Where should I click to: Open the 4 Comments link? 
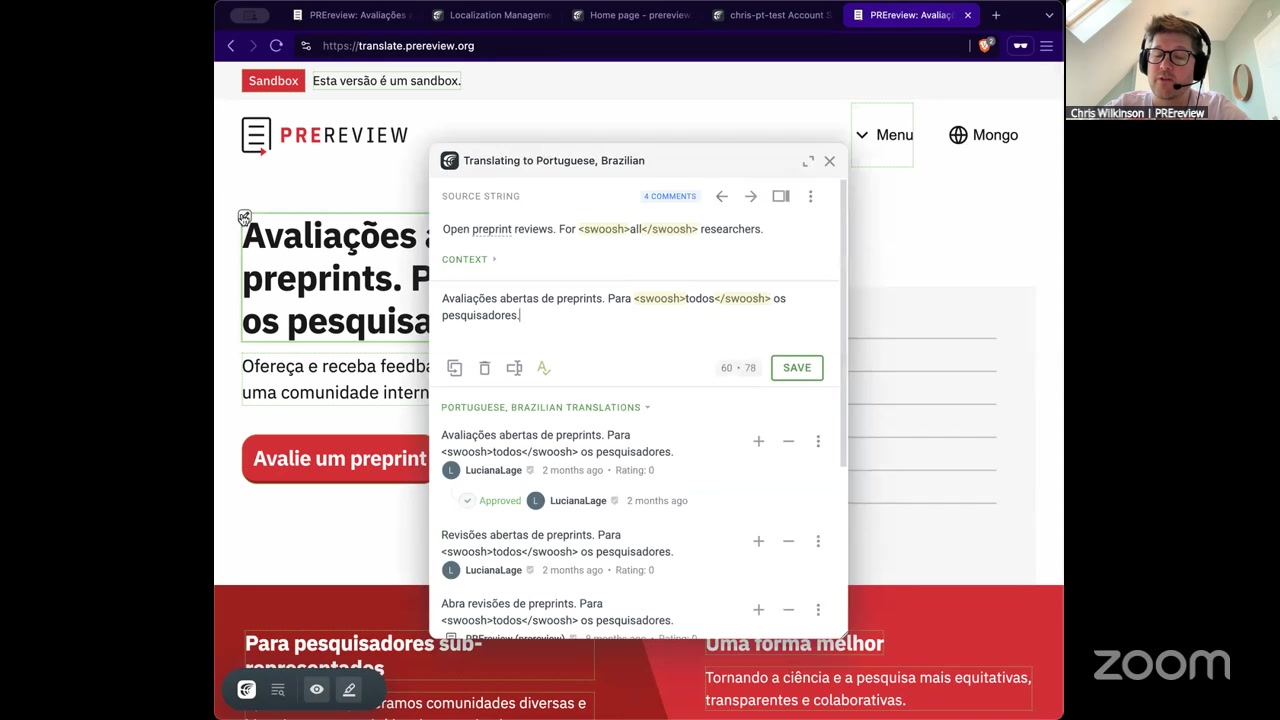pos(670,197)
